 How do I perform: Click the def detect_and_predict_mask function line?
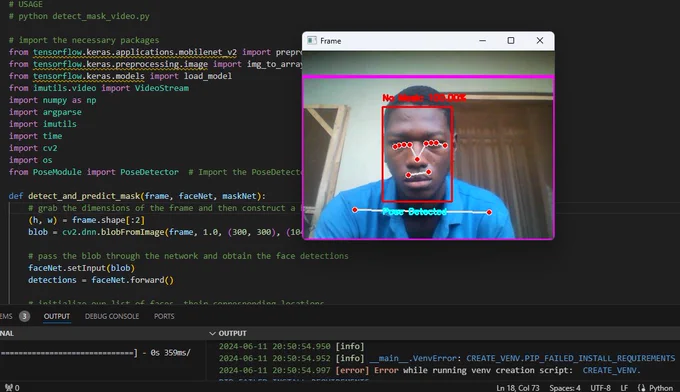pos(137,196)
